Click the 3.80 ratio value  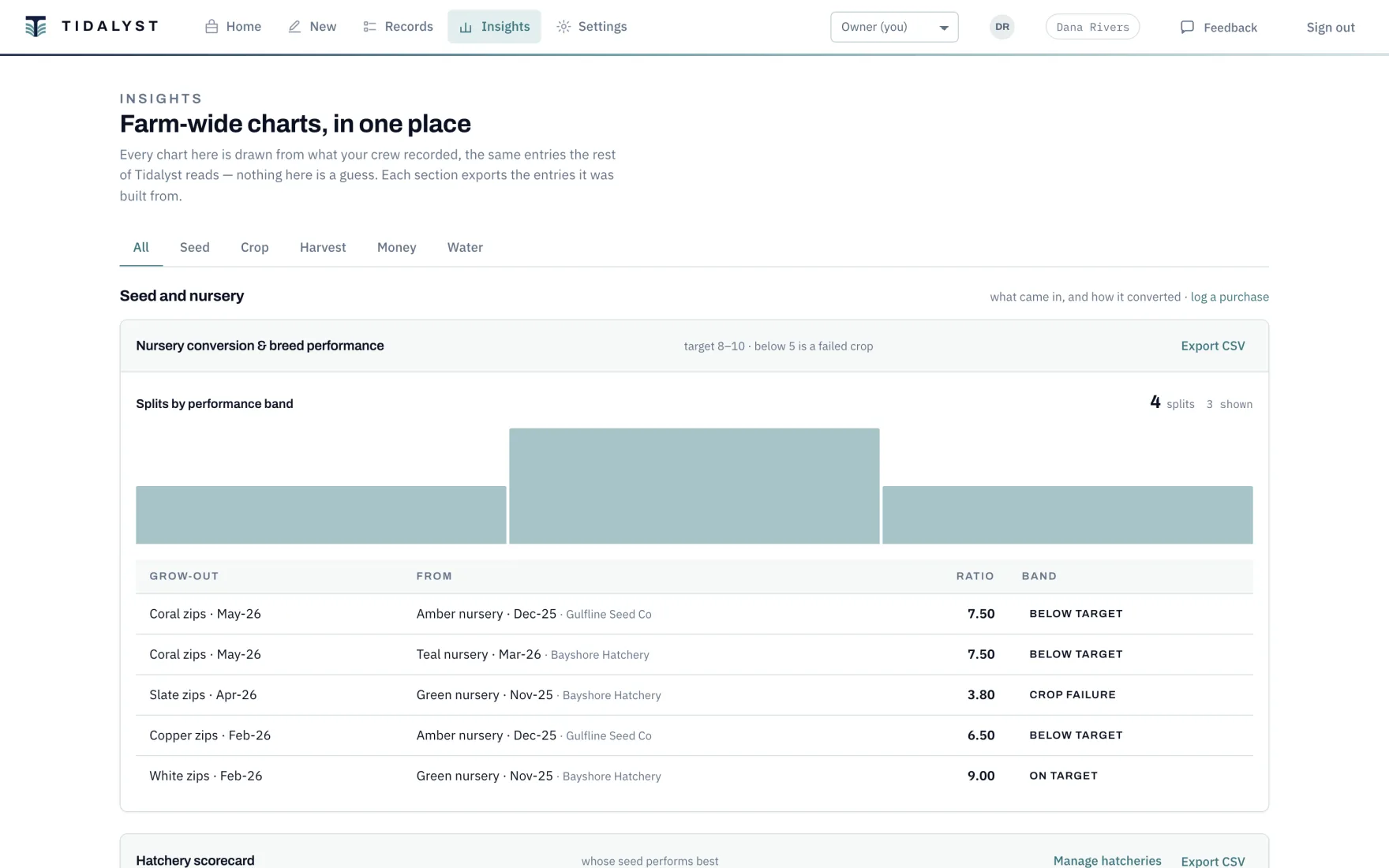[x=981, y=695]
